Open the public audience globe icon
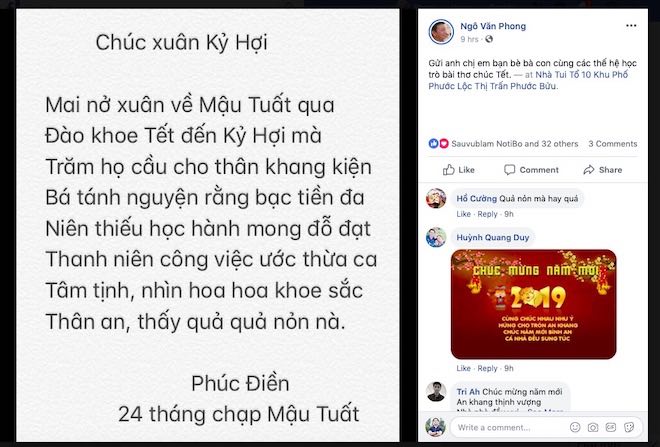Image resolution: width=660 pixels, height=447 pixels. pos(489,39)
